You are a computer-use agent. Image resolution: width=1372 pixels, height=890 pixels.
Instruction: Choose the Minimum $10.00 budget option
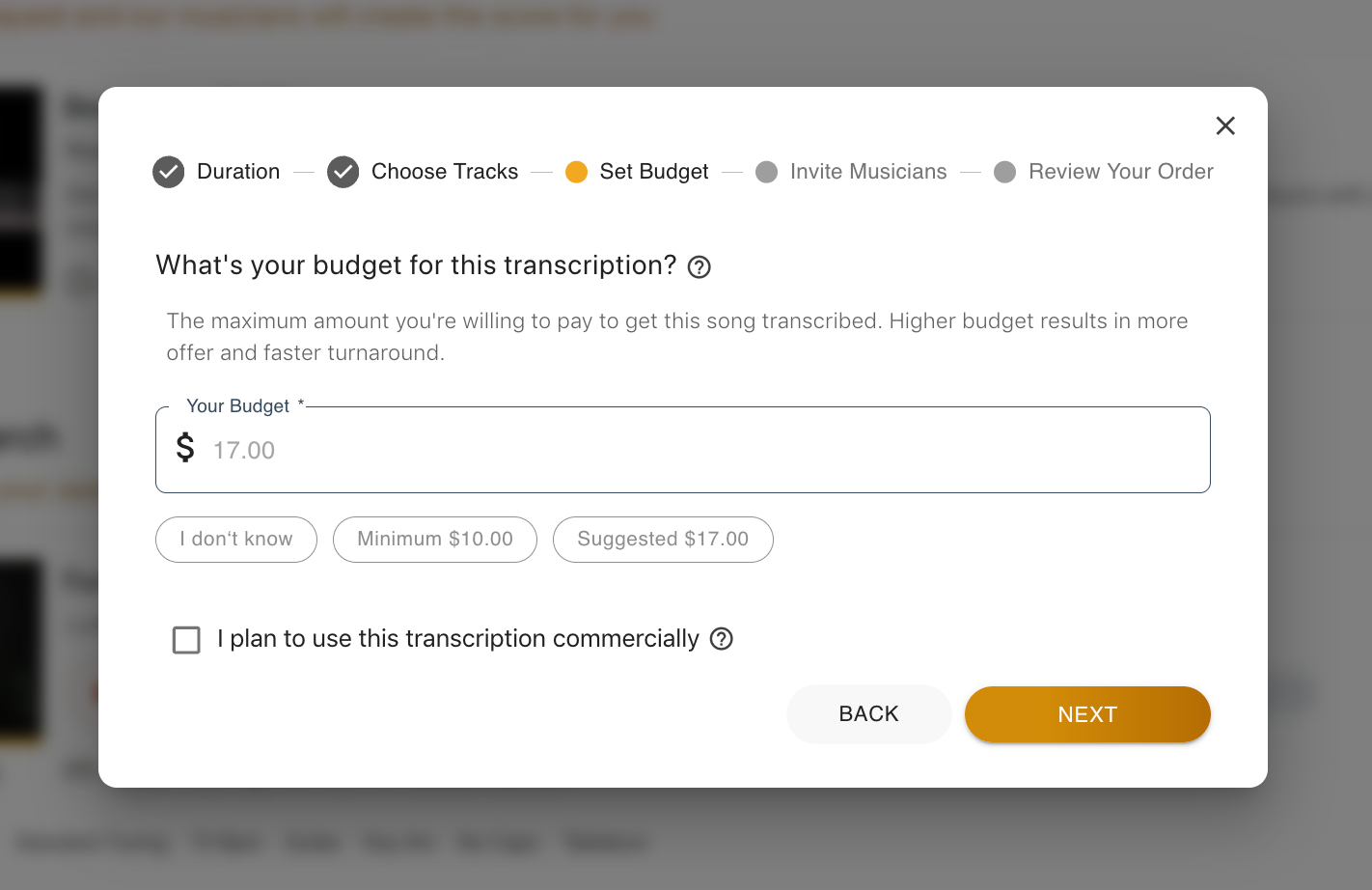(435, 540)
